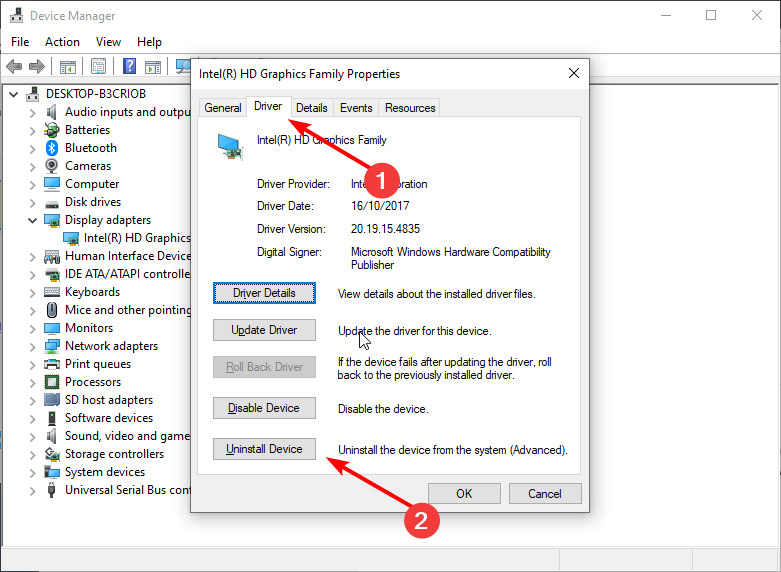Click the System devices icon
The width and height of the screenshot is (781, 572).
tap(52, 472)
